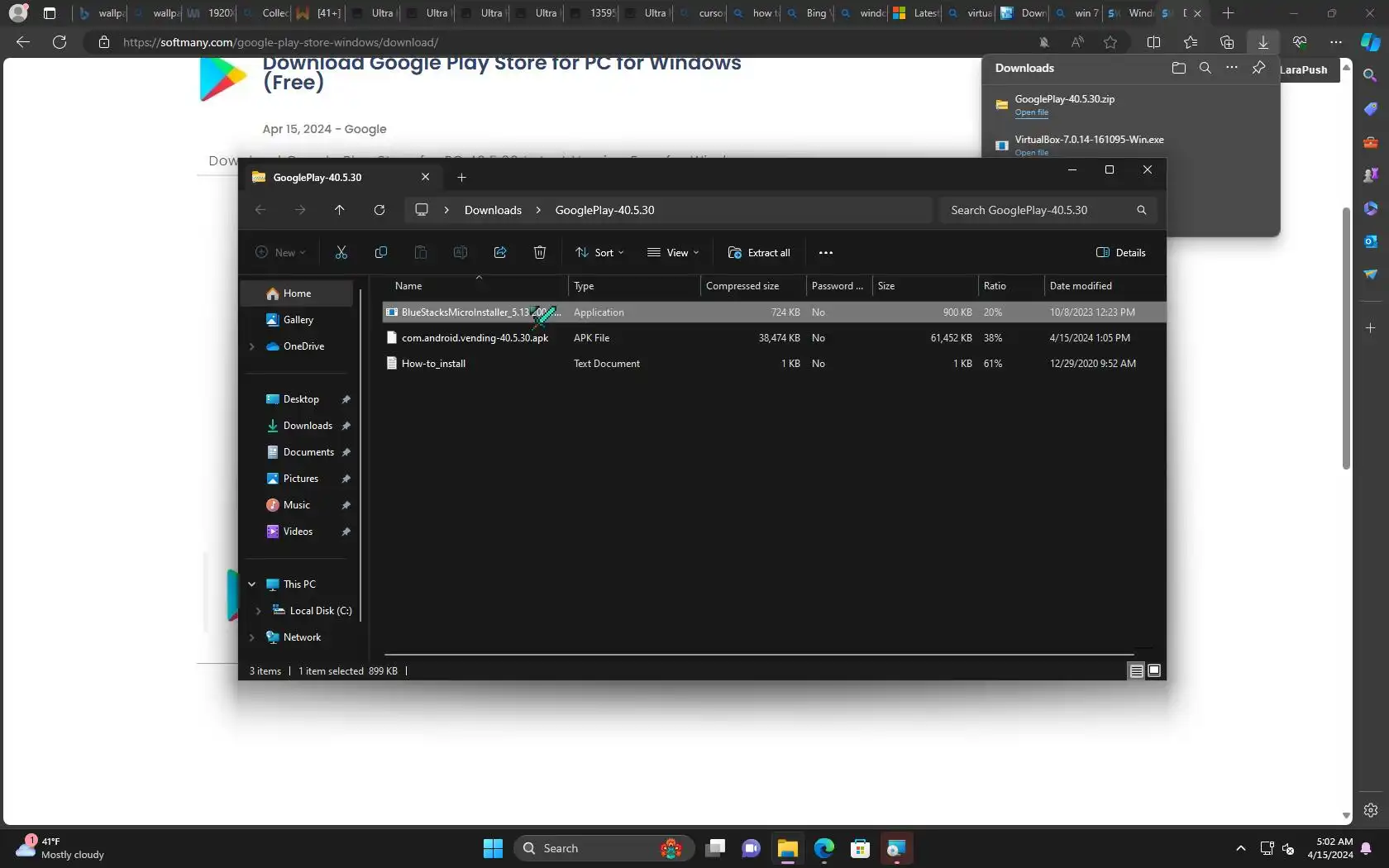This screenshot has height=868, width=1389.
Task: Open file link under VirtualBox-7.0.14 download
Action: coord(1031,153)
